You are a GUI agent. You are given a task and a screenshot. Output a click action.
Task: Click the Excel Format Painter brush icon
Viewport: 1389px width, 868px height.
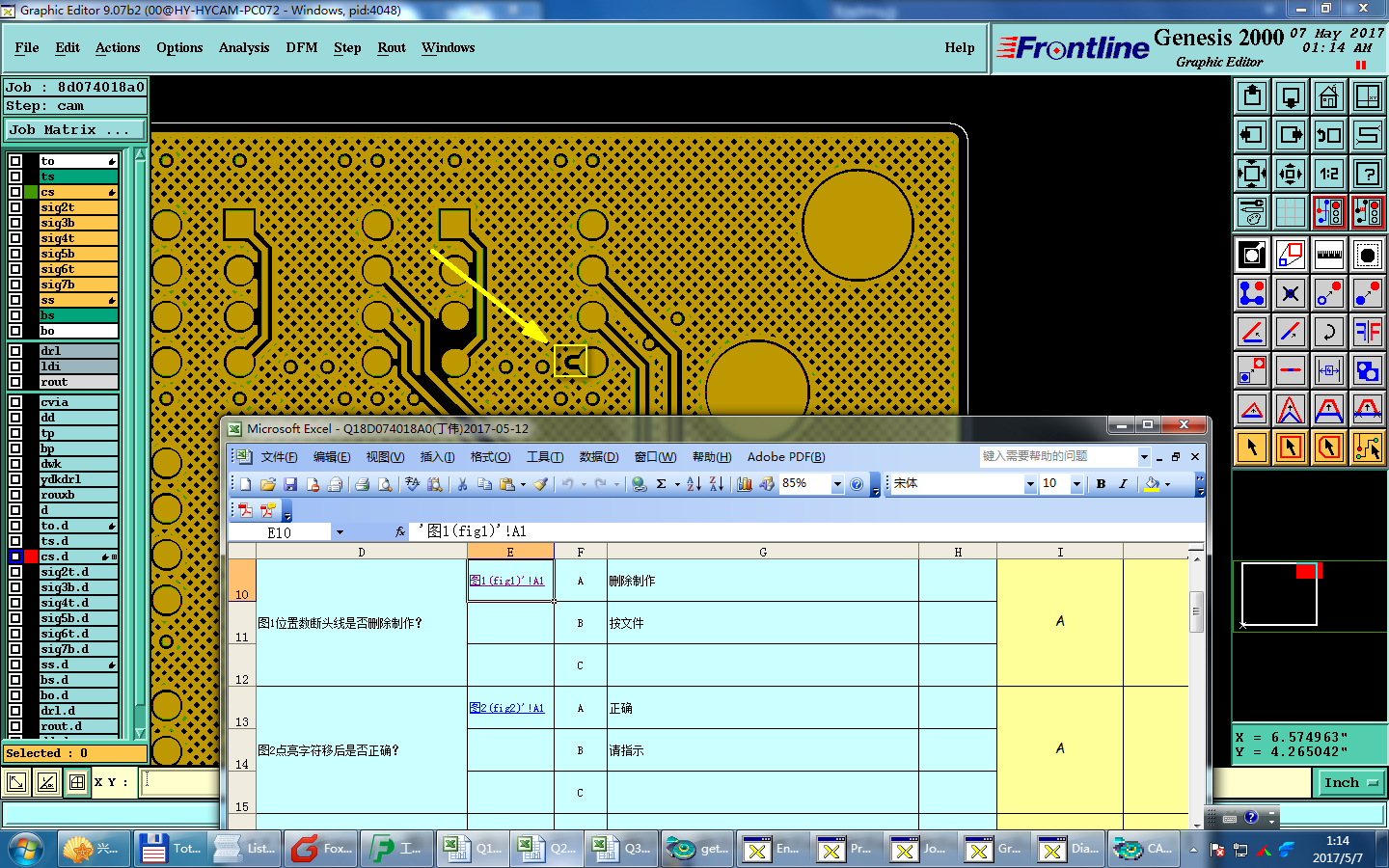pyautogui.click(x=540, y=484)
